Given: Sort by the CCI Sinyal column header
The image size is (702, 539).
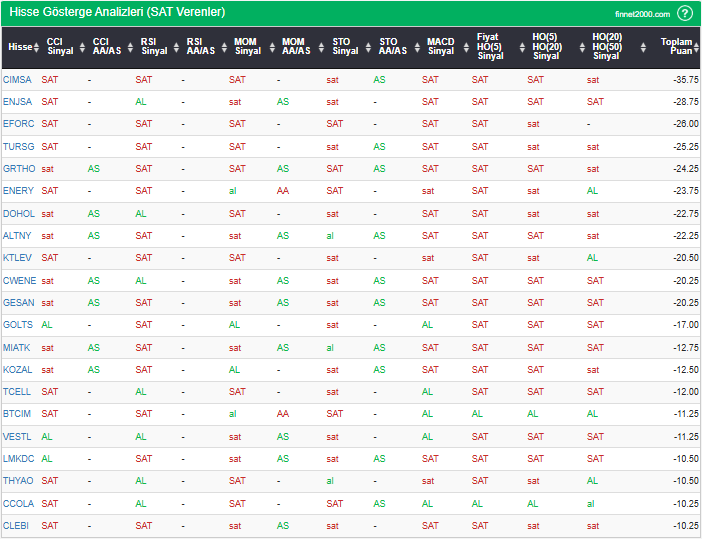Looking at the screenshot, I should pos(60,47).
